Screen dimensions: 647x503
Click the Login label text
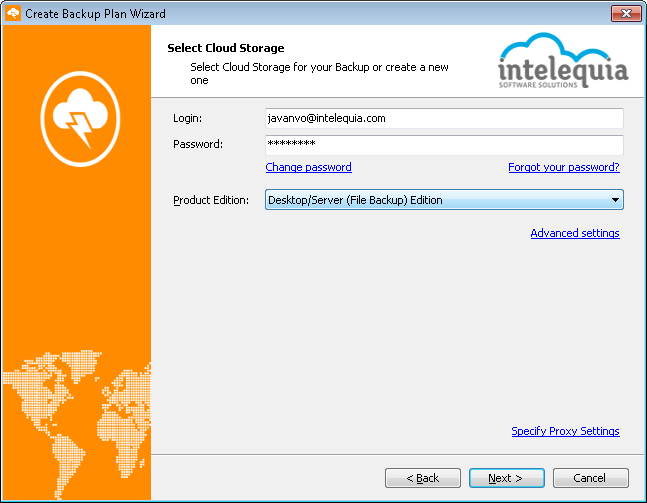tap(187, 118)
